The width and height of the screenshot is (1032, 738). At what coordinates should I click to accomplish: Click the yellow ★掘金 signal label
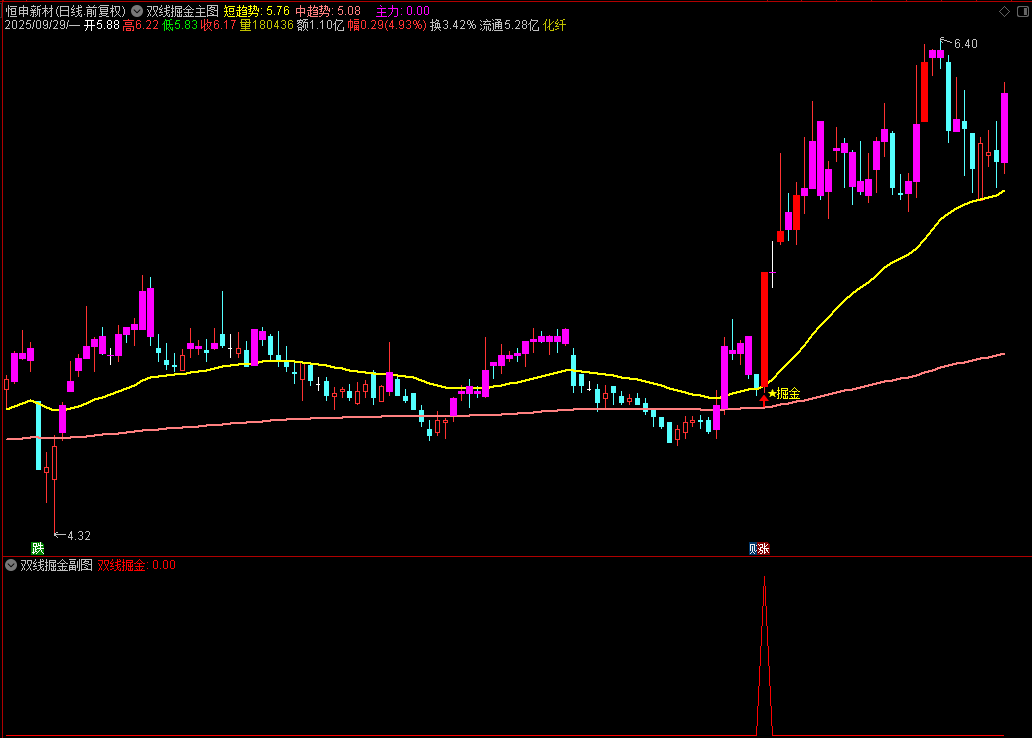(x=784, y=393)
